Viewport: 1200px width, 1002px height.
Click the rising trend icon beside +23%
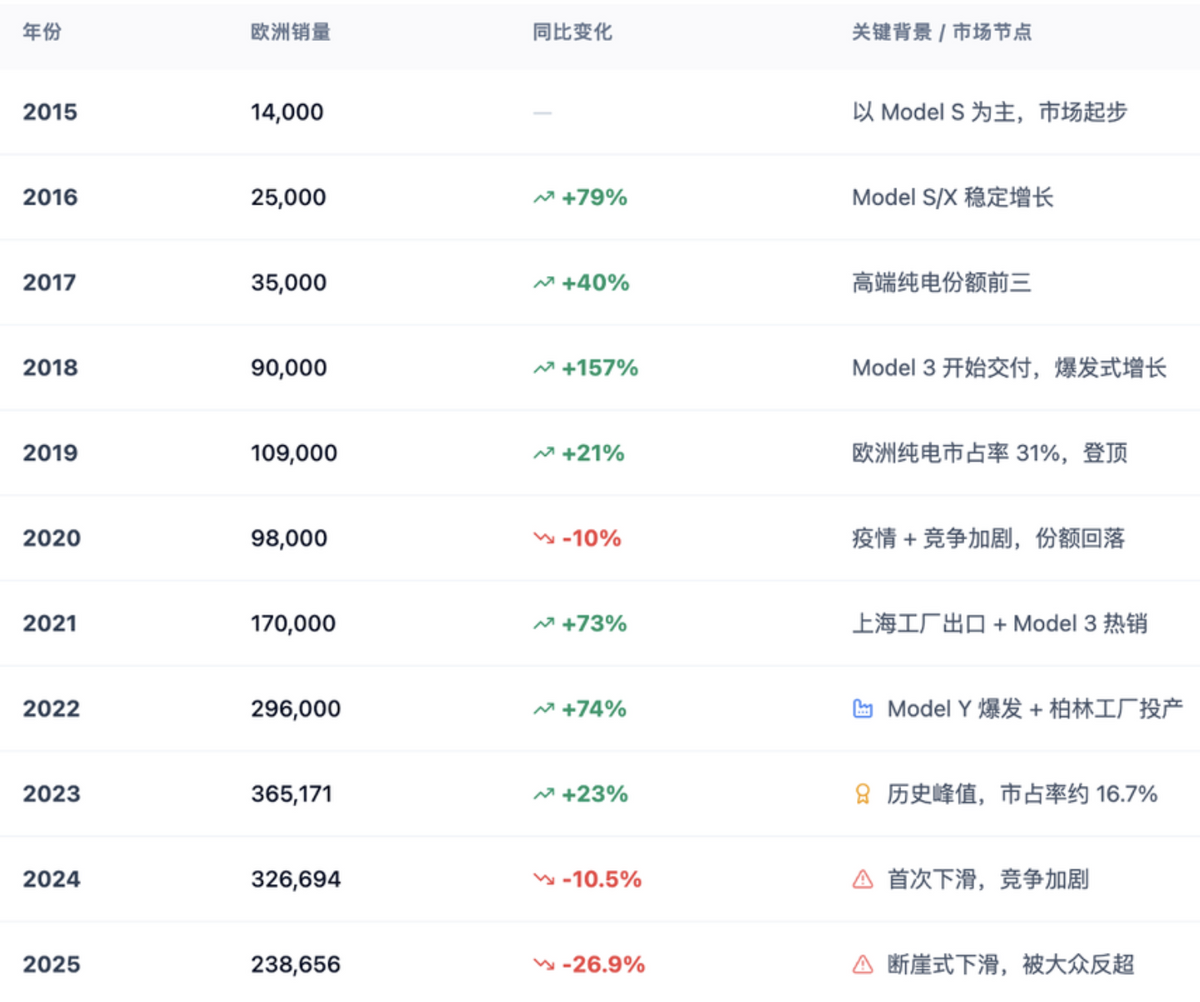point(543,794)
